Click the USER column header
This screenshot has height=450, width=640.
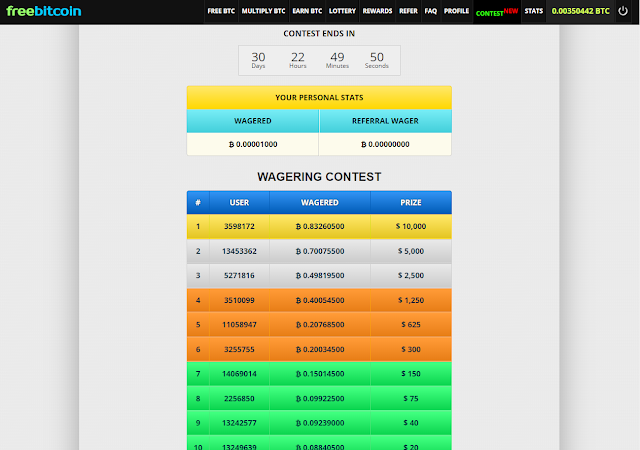pos(239,202)
